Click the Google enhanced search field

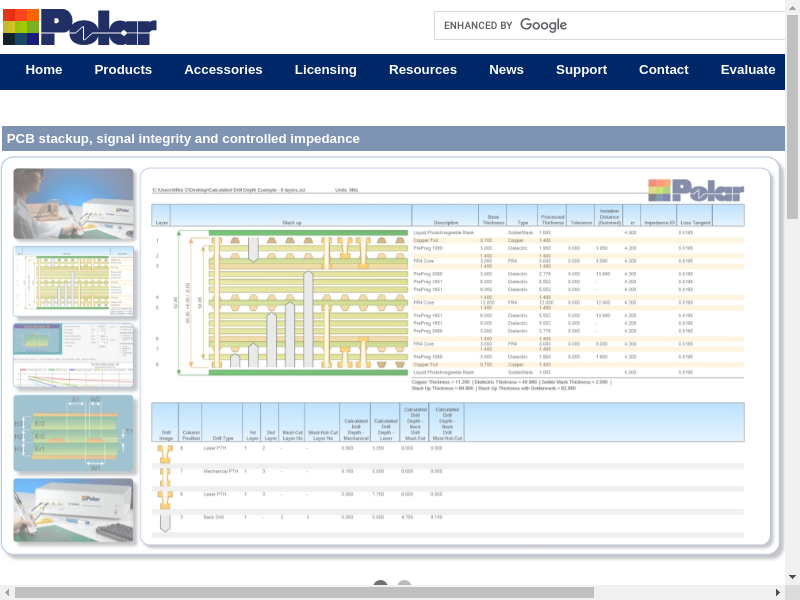[x=610, y=25]
